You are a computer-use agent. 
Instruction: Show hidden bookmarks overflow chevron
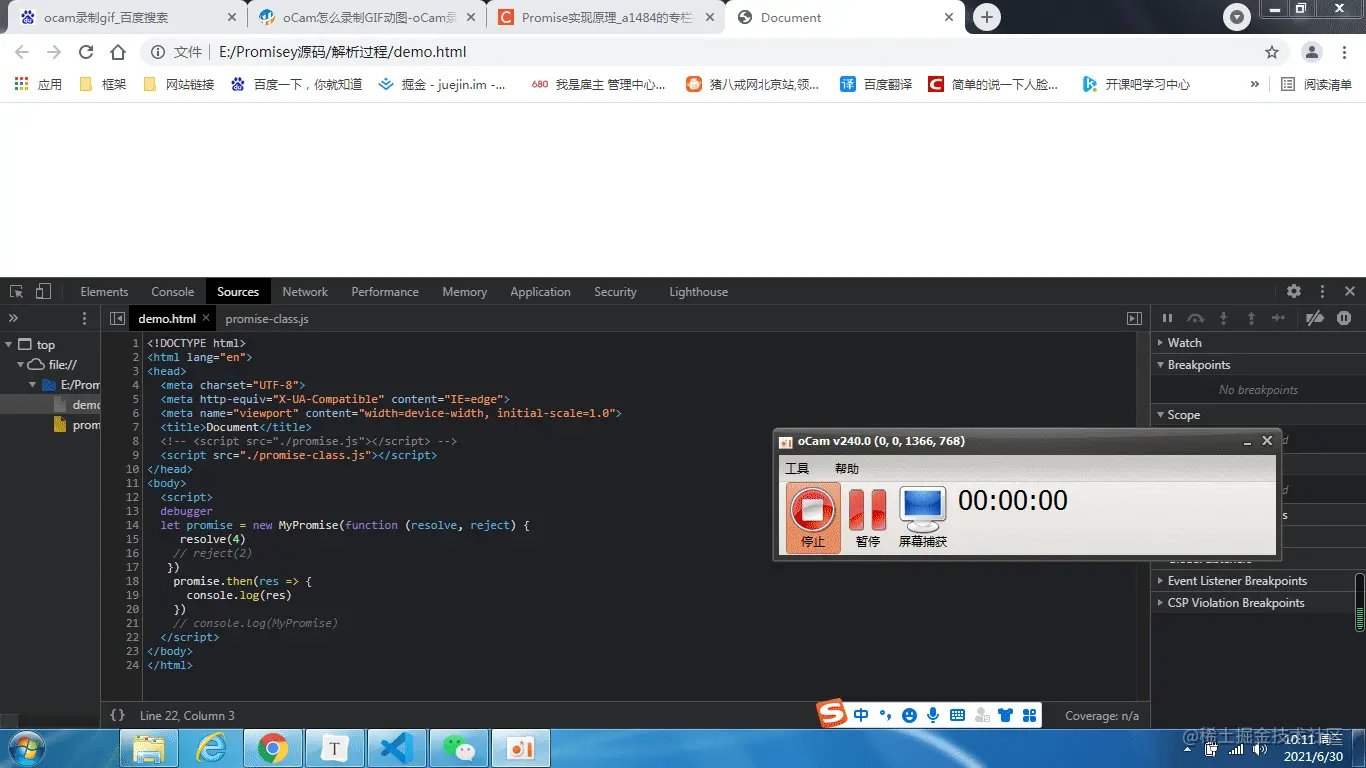[1254, 85]
